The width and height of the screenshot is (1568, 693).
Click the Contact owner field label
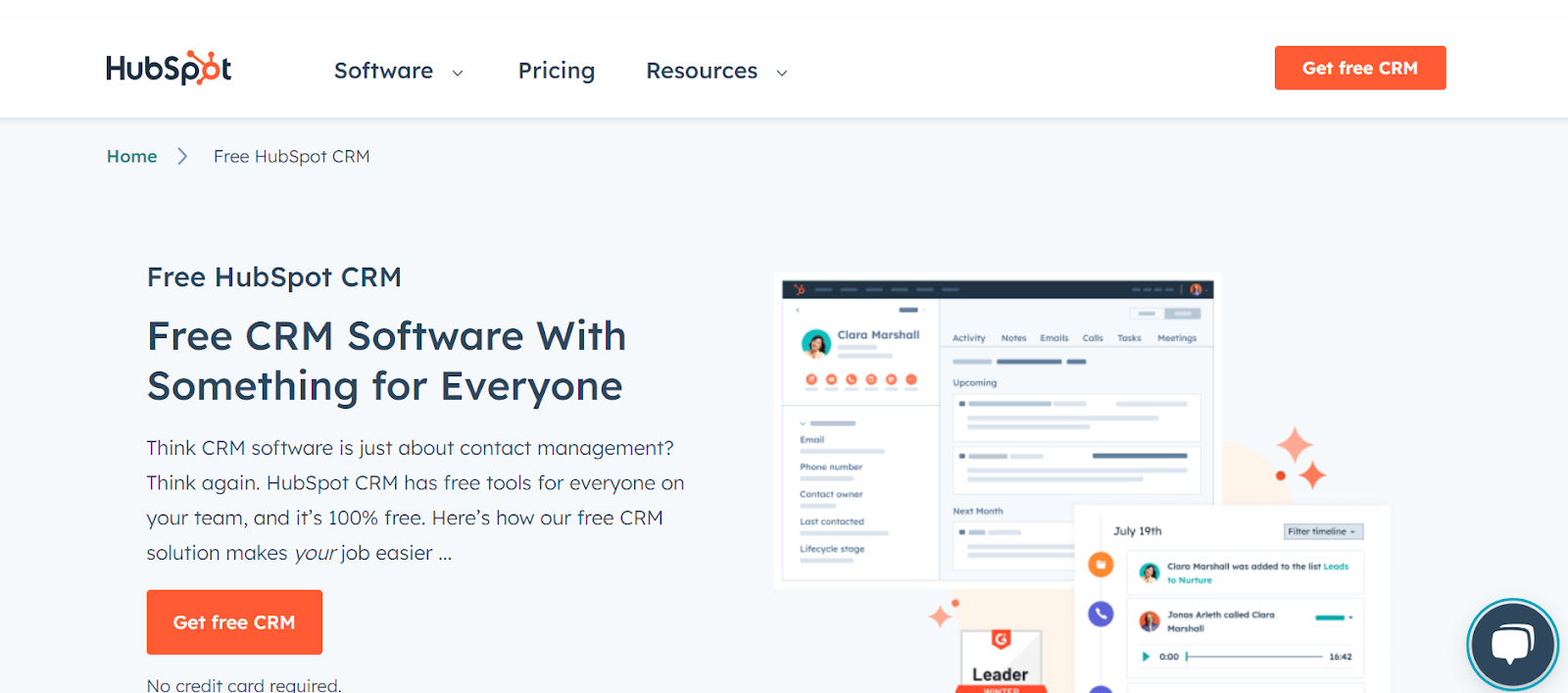[831, 494]
